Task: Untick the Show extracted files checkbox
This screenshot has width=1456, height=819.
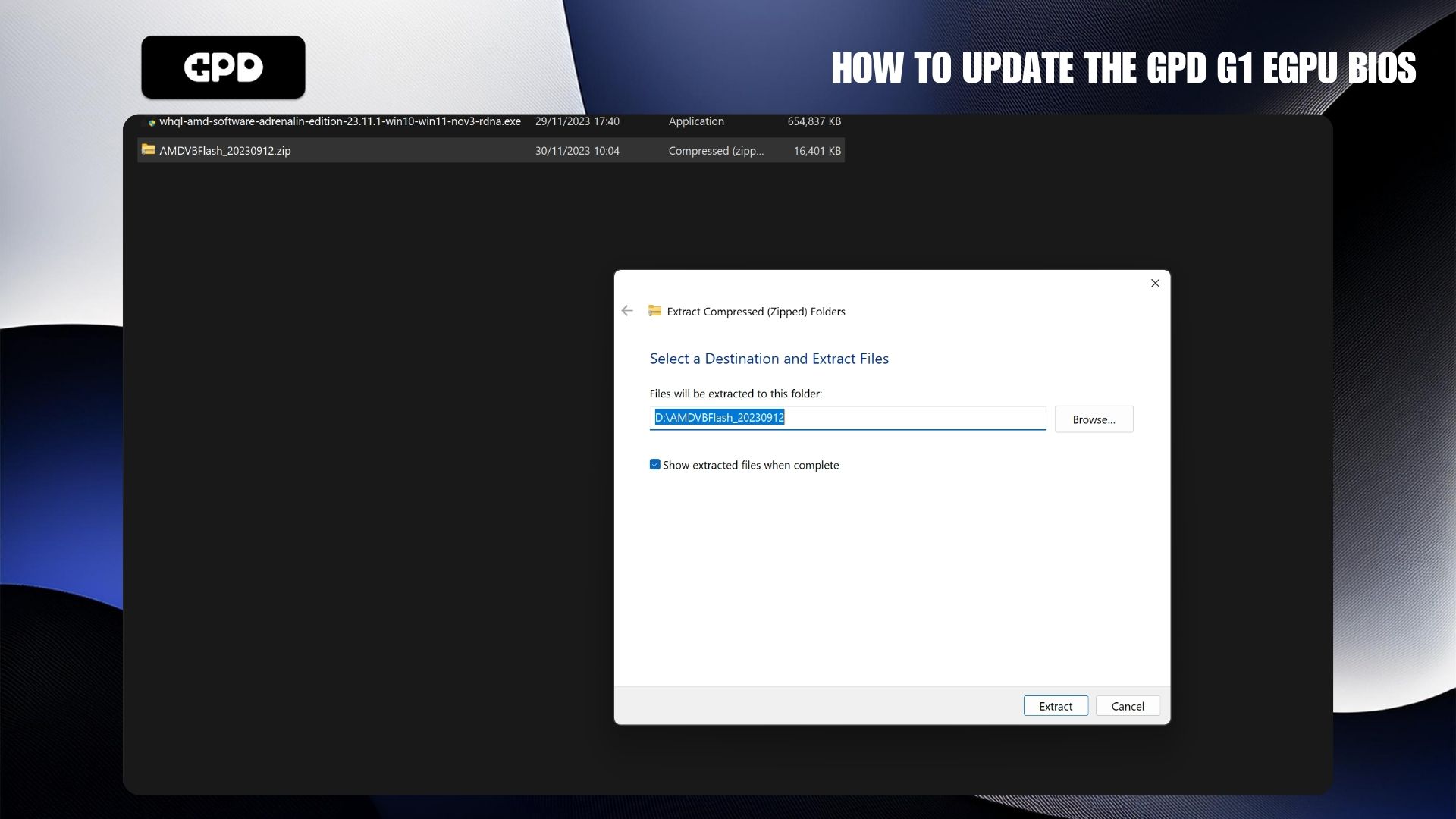Action: point(655,465)
